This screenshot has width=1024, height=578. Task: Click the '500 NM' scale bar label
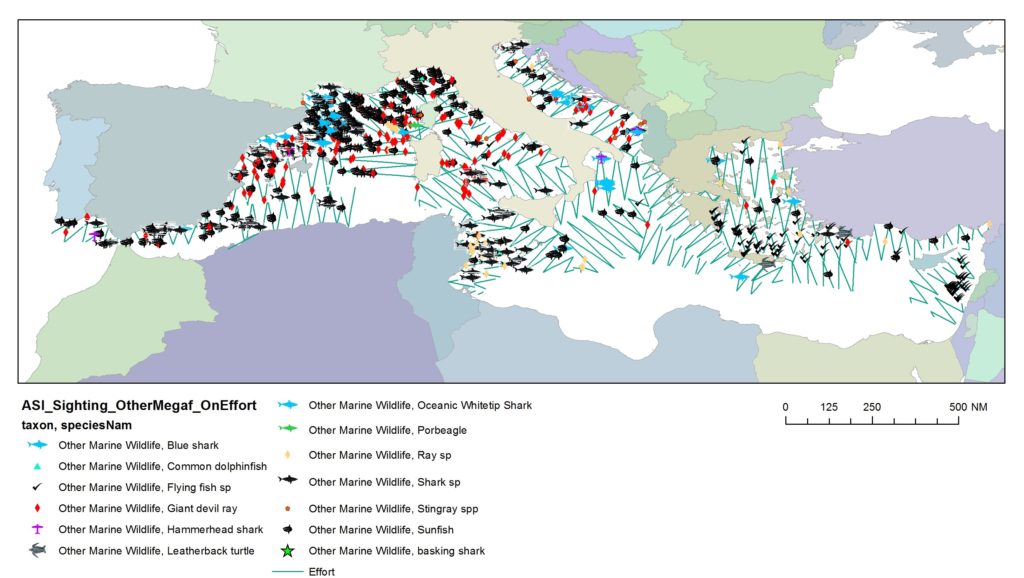[968, 407]
